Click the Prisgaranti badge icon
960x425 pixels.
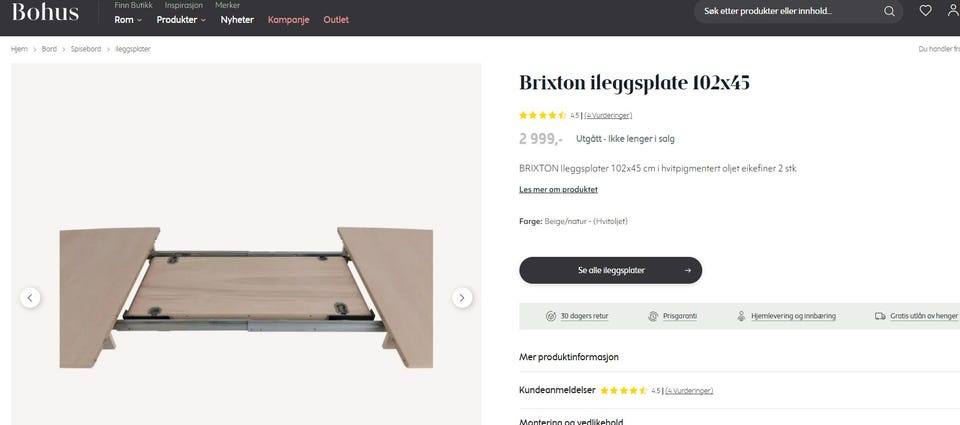point(653,316)
